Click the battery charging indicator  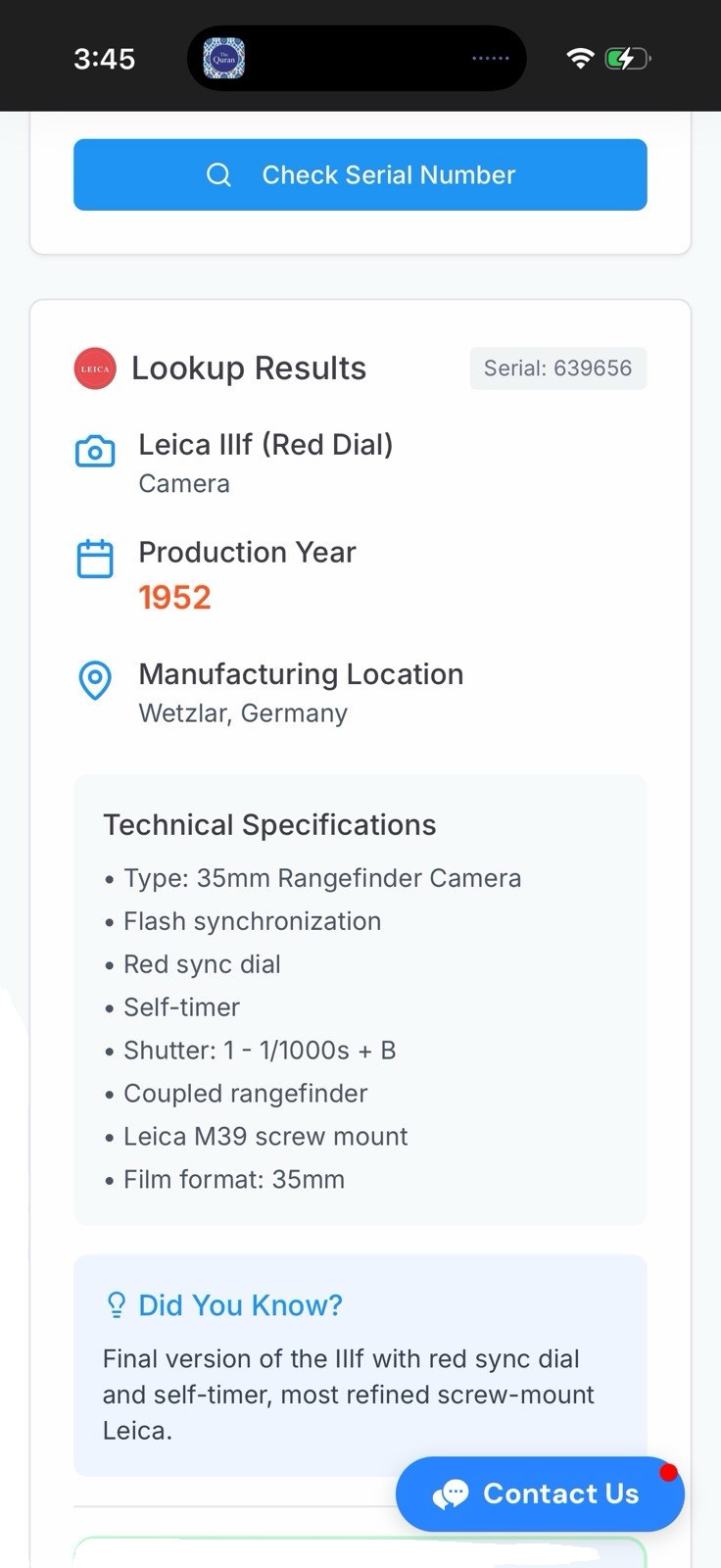point(627,59)
